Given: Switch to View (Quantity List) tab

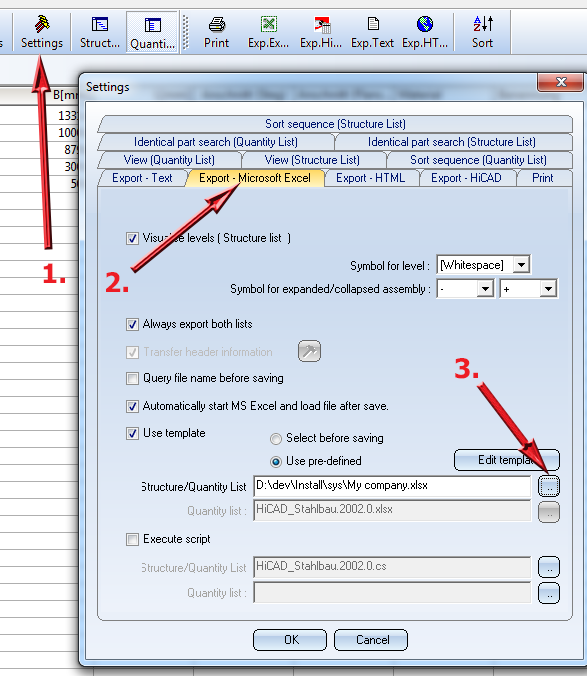Looking at the screenshot, I should tap(169, 160).
